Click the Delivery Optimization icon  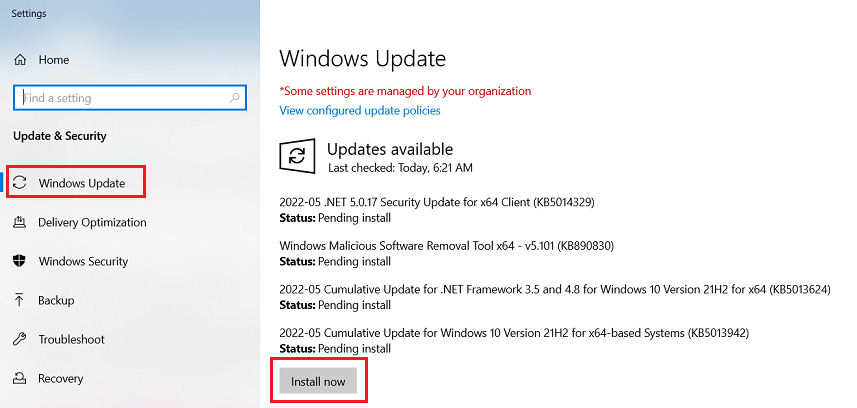click(19, 222)
